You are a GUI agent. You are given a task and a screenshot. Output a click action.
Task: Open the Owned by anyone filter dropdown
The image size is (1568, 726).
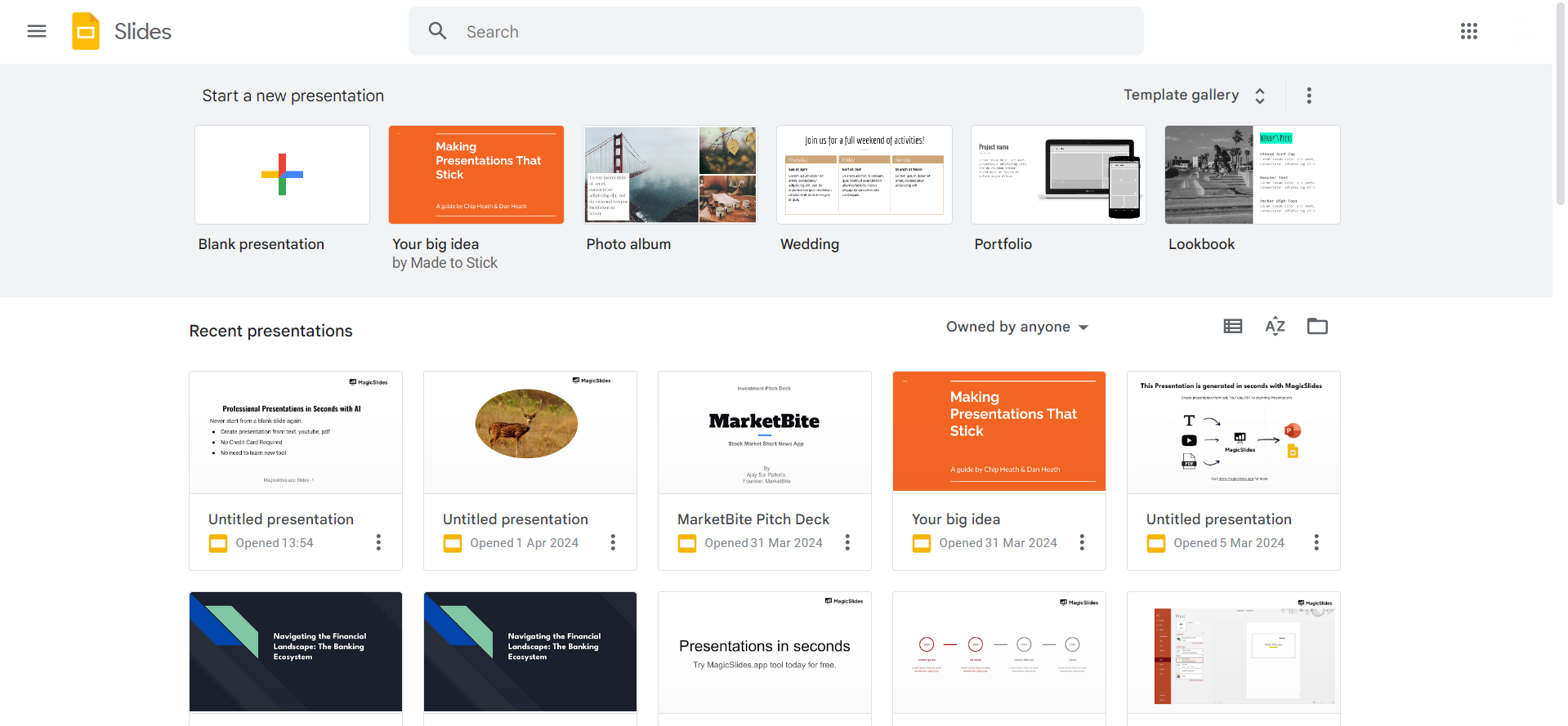1017,327
